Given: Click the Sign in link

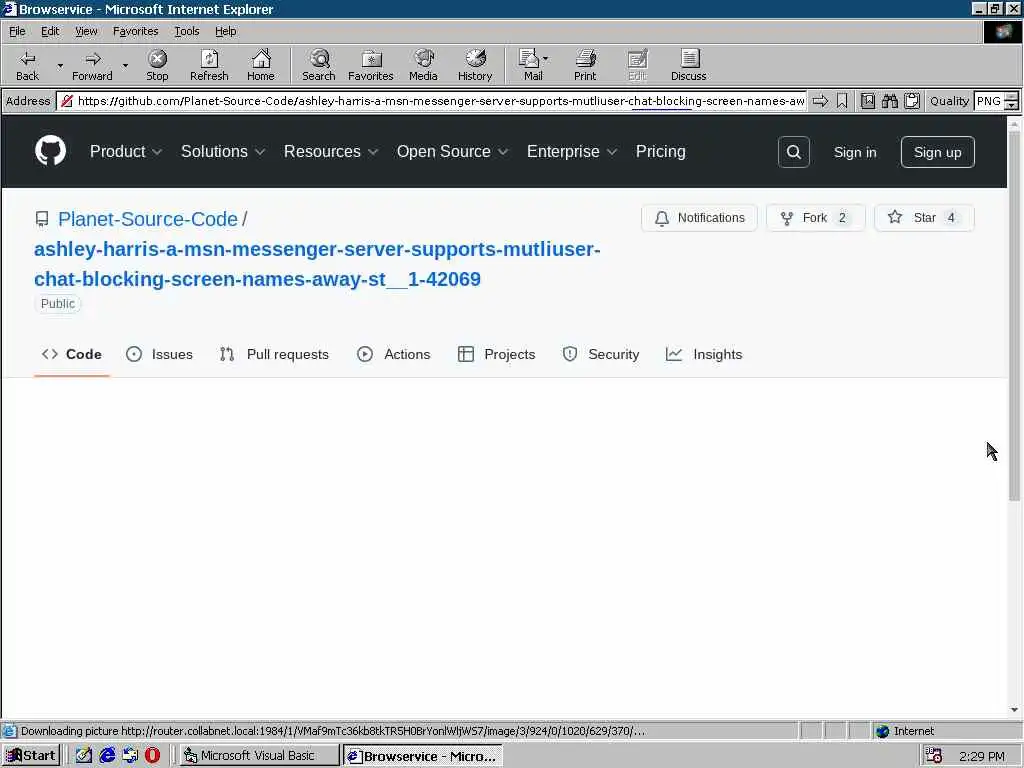Looking at the screenshot, I should (x=854, y=152).
